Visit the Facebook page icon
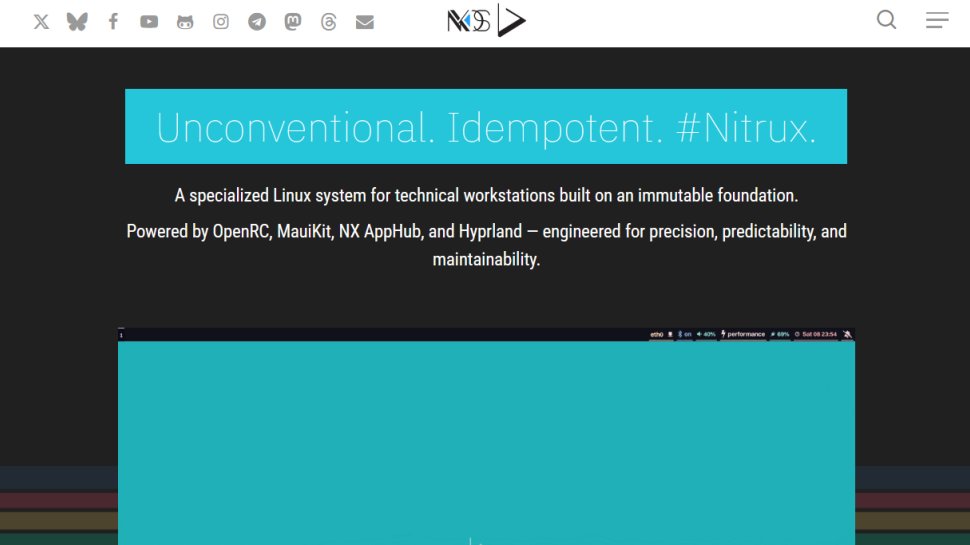Screen dimensions: 970x545 click(113, 22)
